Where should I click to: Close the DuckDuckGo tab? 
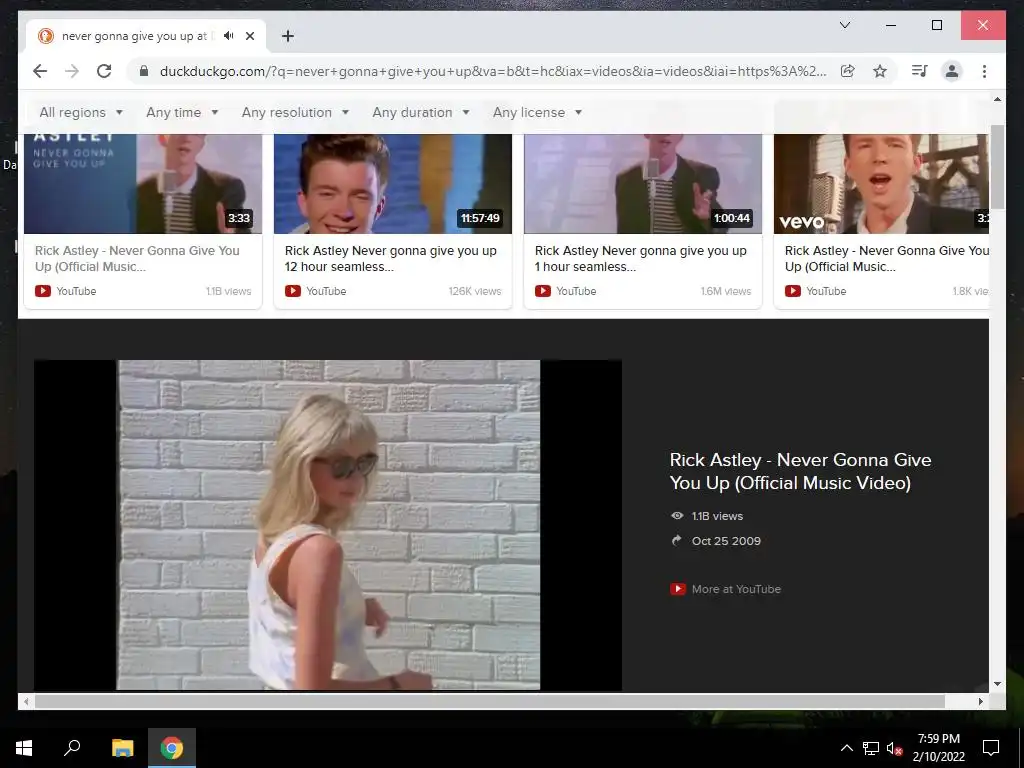click(249, 36)
